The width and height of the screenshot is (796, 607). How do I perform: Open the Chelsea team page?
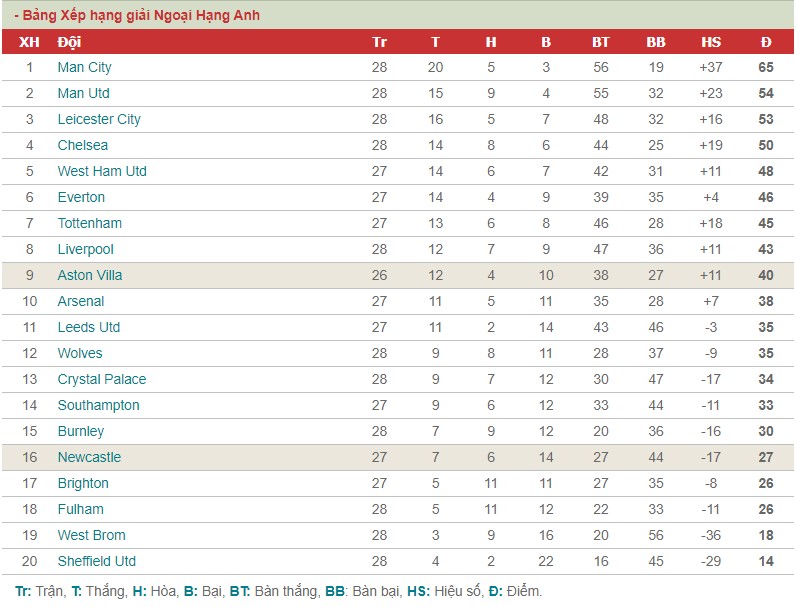pos(83,145)
